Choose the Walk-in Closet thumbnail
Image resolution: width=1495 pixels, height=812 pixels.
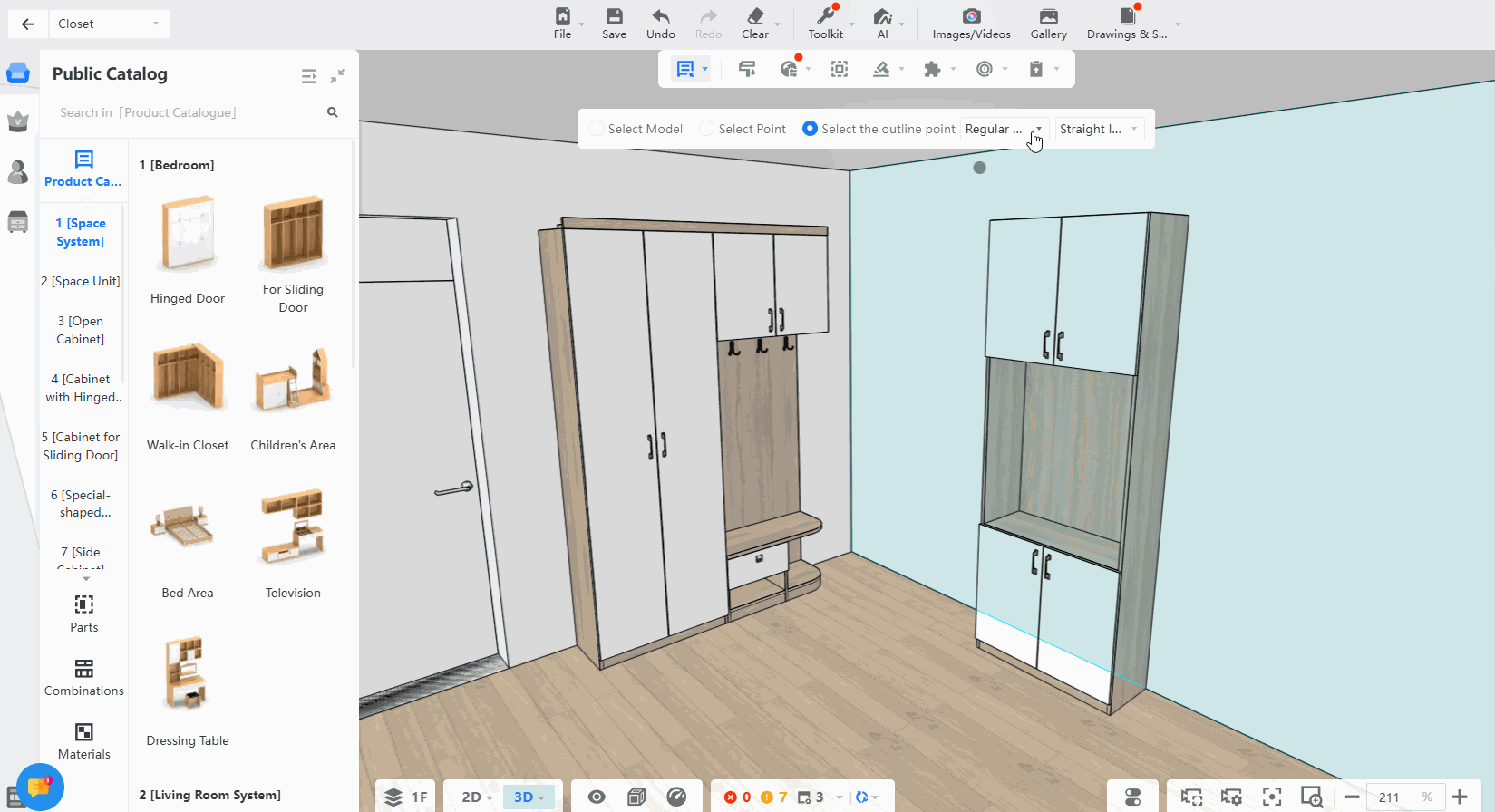coord(188,377)
